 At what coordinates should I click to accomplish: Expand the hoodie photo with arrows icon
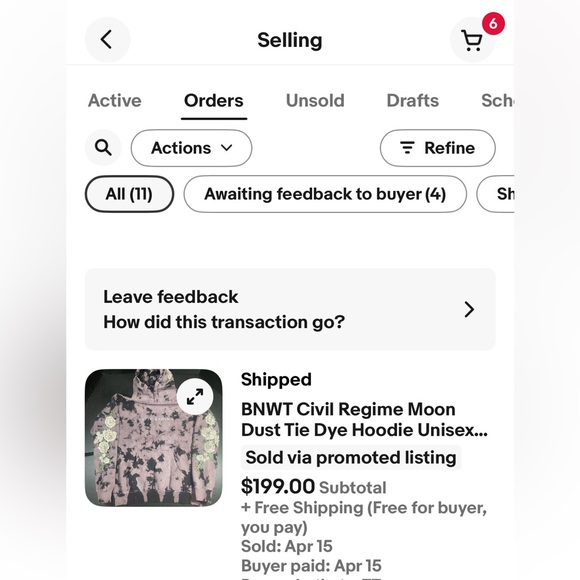click(195, 397)
